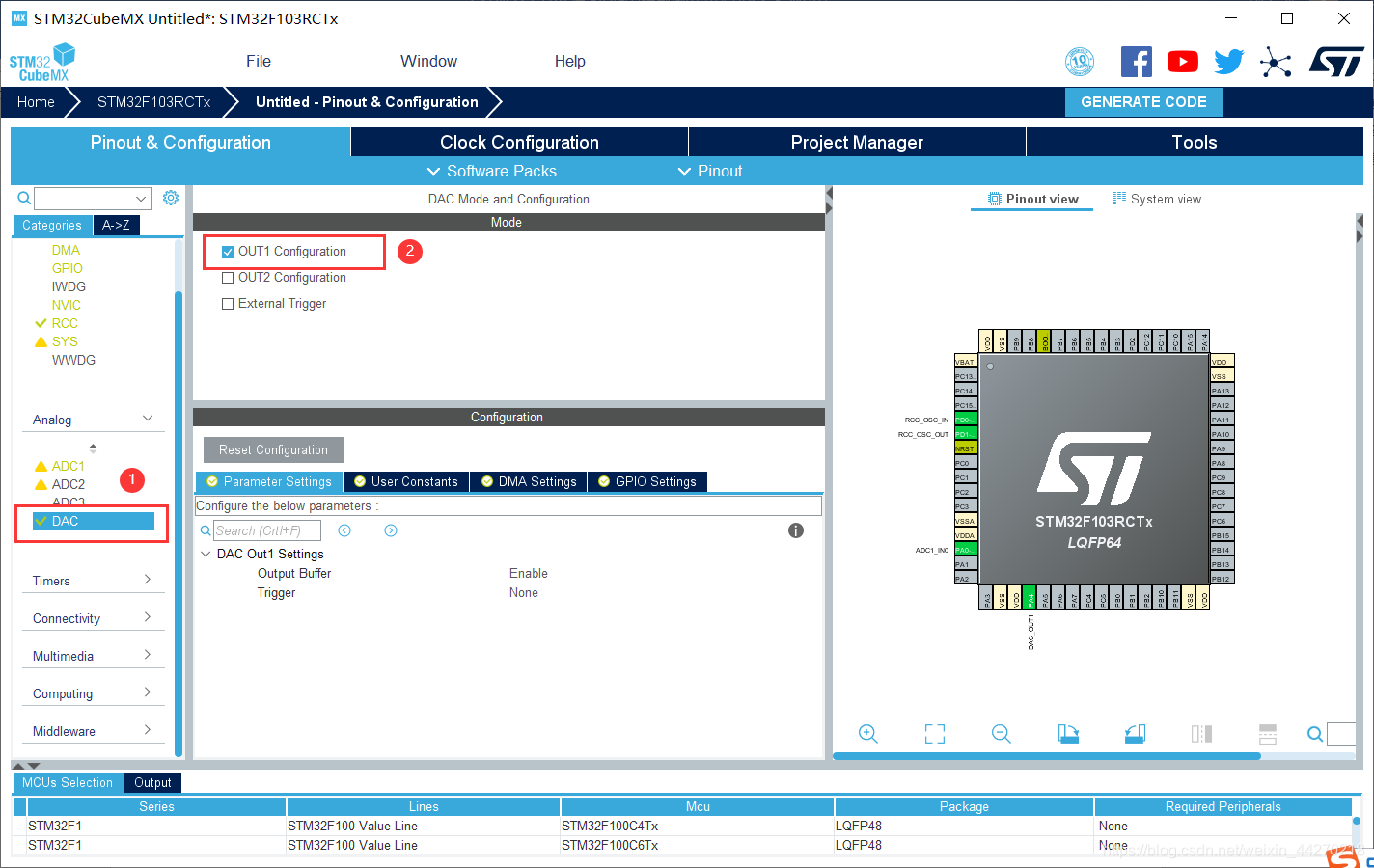
Task: Go to the next search result
Action: [x=391, y=530]
